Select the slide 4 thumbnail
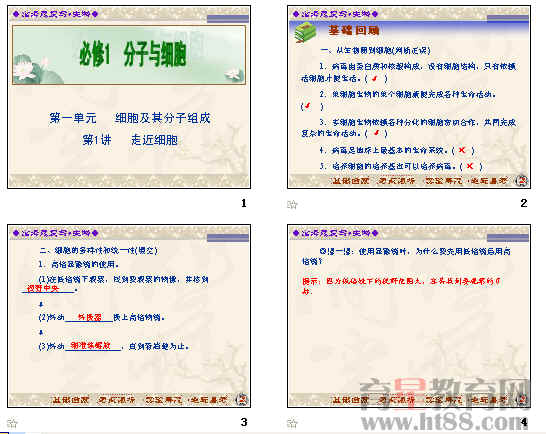Image resolution: width=546 pixels, height=434 pixels. tap(409, 316)
